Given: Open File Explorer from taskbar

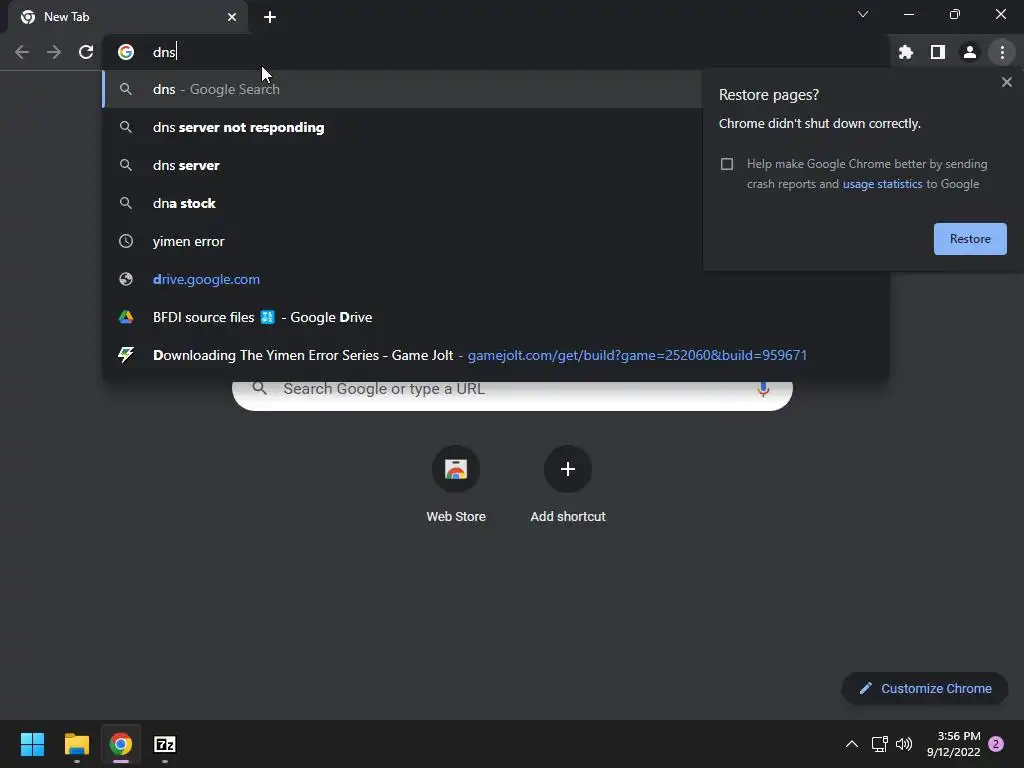Looking at the screenshot, I should click(x=76, y=744).
